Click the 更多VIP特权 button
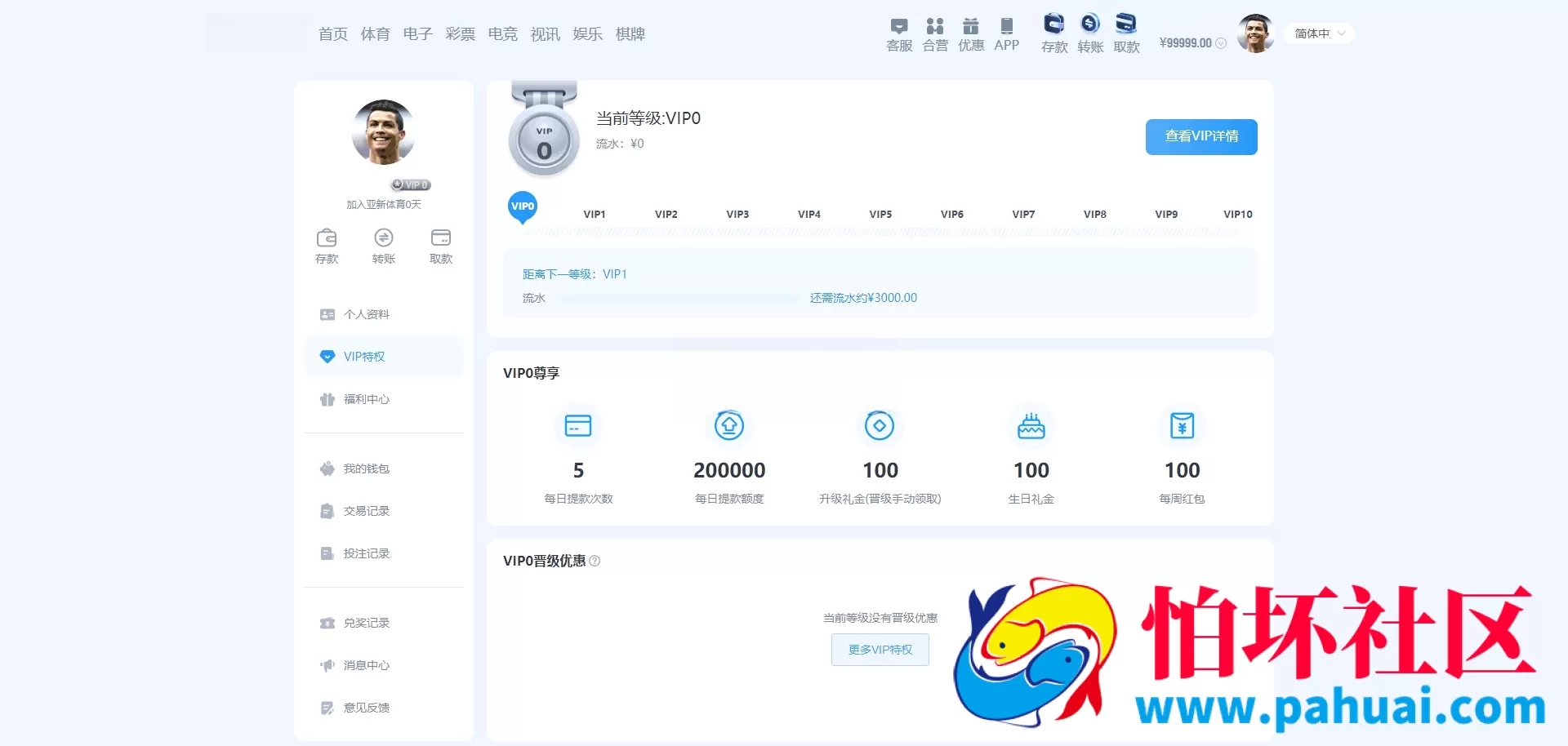Screen dimensions: 1568x746 click(880, 650)
